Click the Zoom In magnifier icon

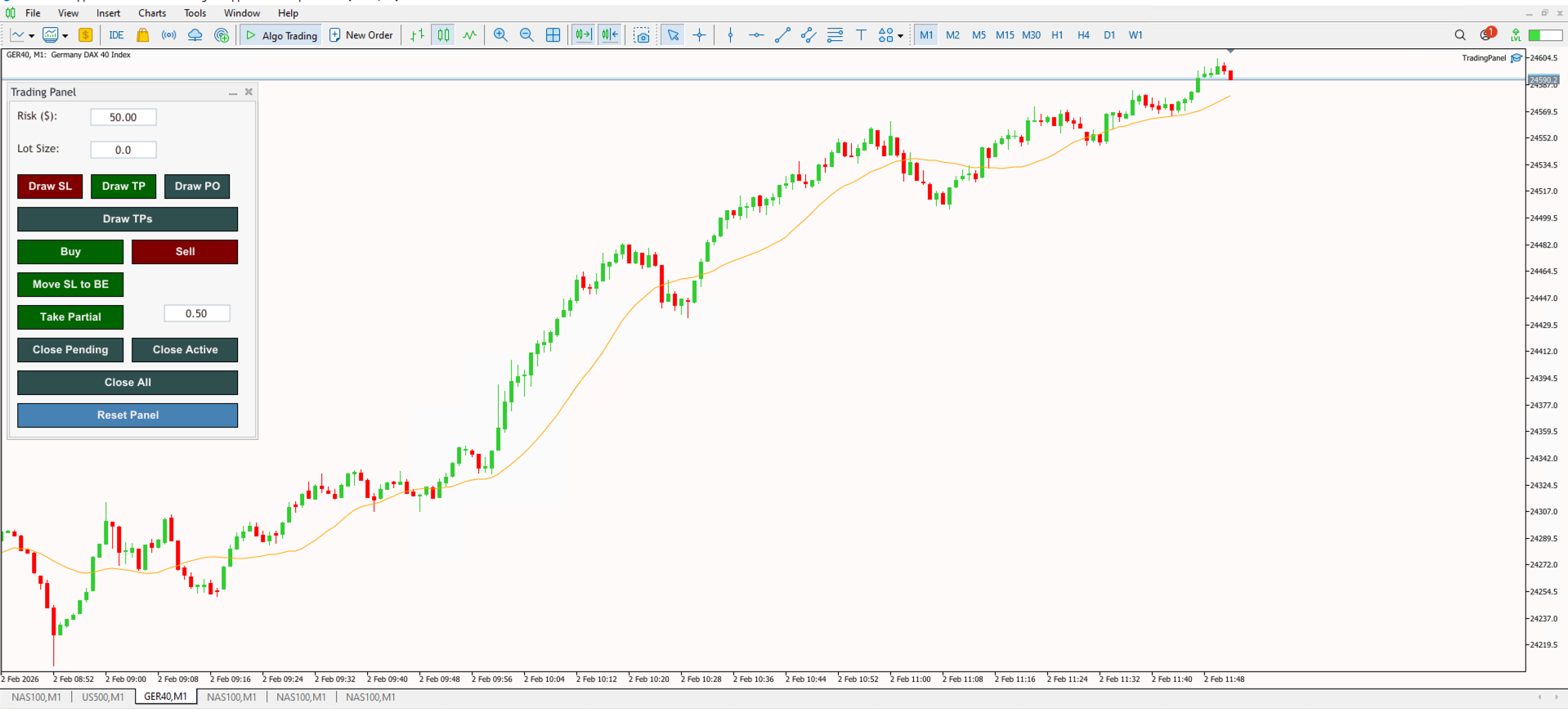pyautogui.click(x=500, y=35)
